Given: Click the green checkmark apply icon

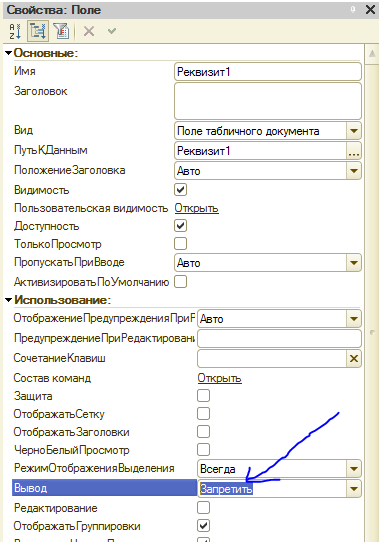Looking at the screenshot, I should pyautogui.click(x=112, y=31).
